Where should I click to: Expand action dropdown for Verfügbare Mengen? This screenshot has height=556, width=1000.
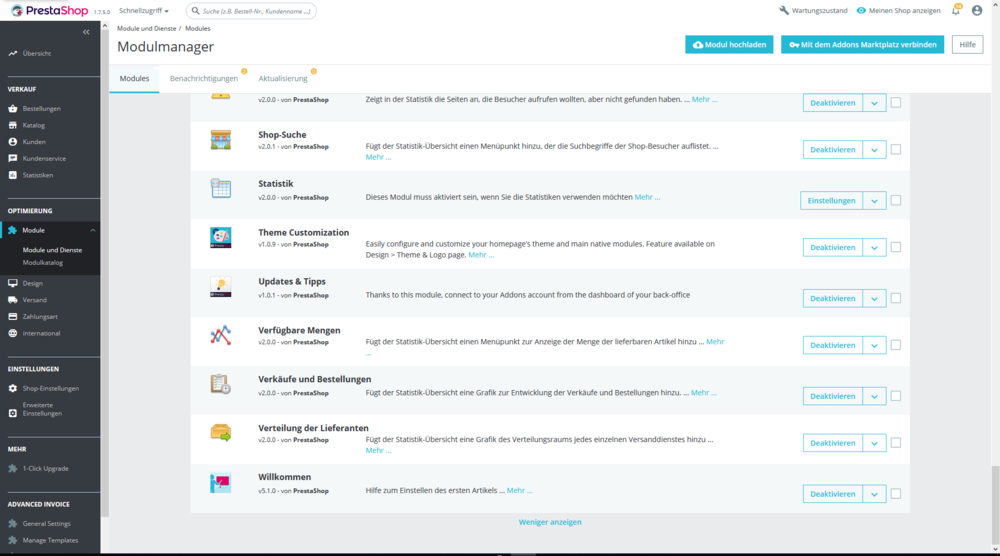point(874,346)
